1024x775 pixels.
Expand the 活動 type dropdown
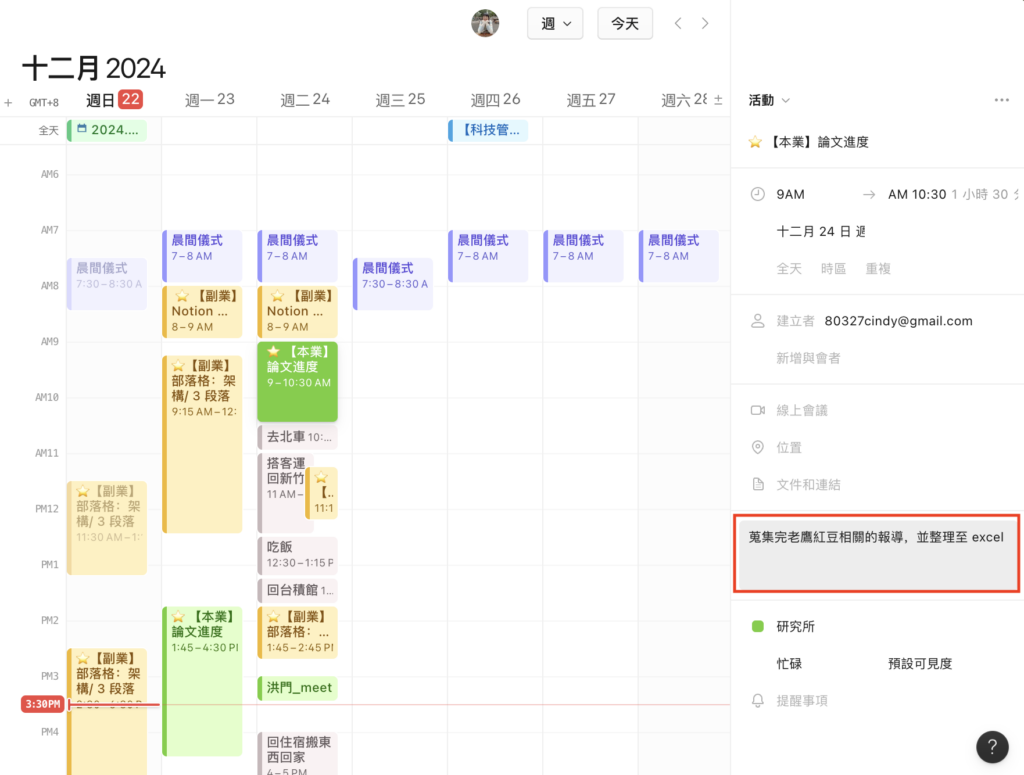[769, 100]
